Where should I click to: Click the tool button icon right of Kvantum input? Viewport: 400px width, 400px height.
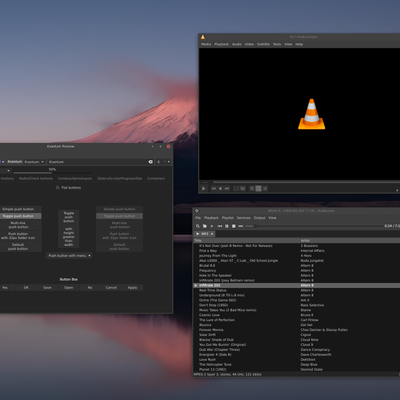point(159,162)
